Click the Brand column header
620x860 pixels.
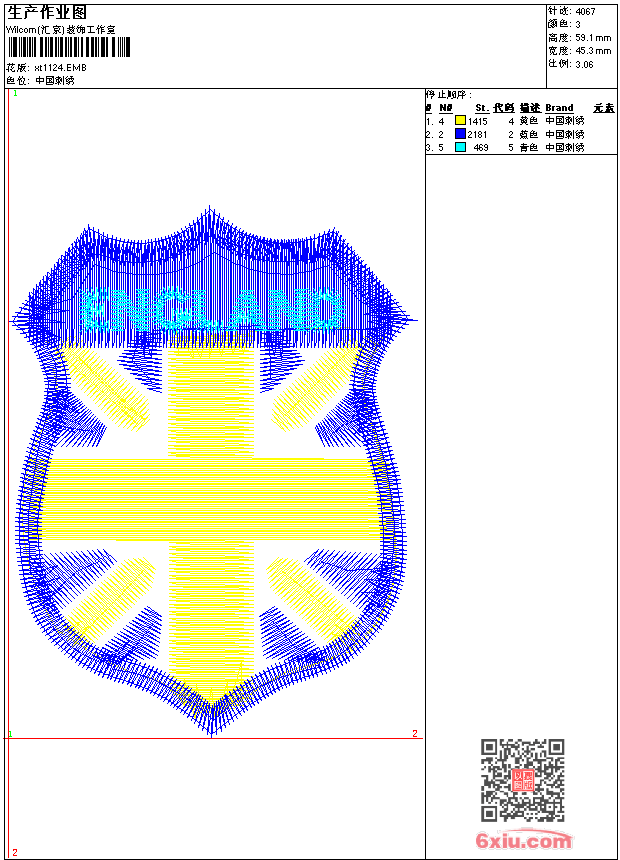(559, 108)
